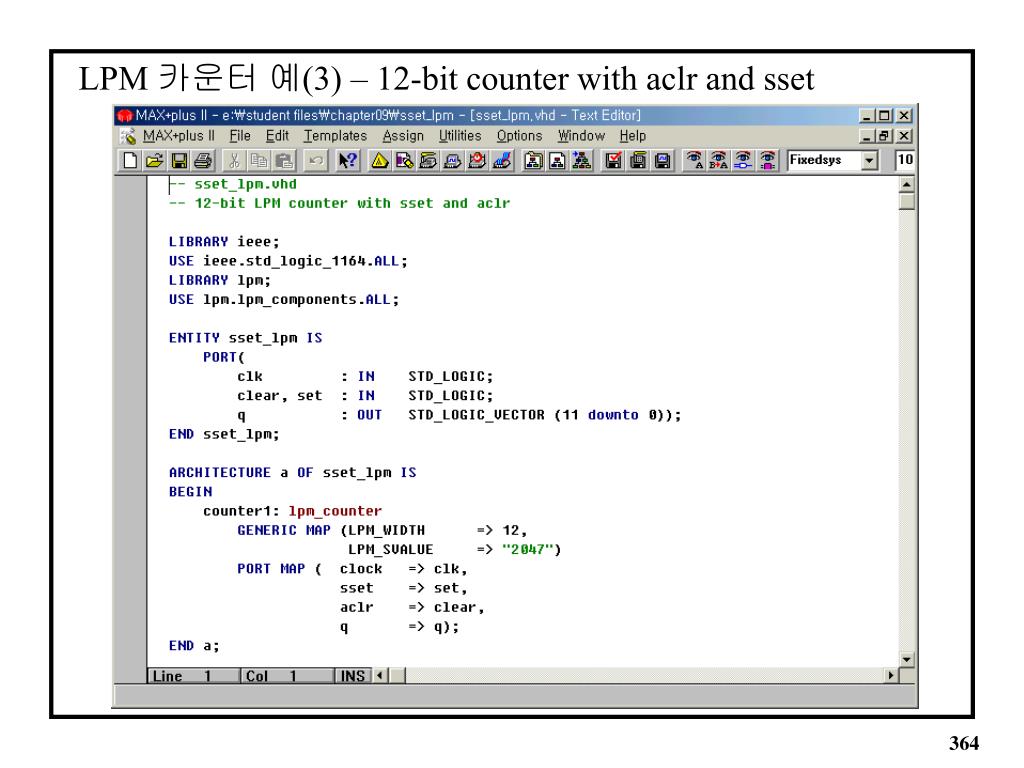Image resolution: width=1024 pixels, height=768 pixels.
Task: Open the Window menu
Action: click(581, 136)
